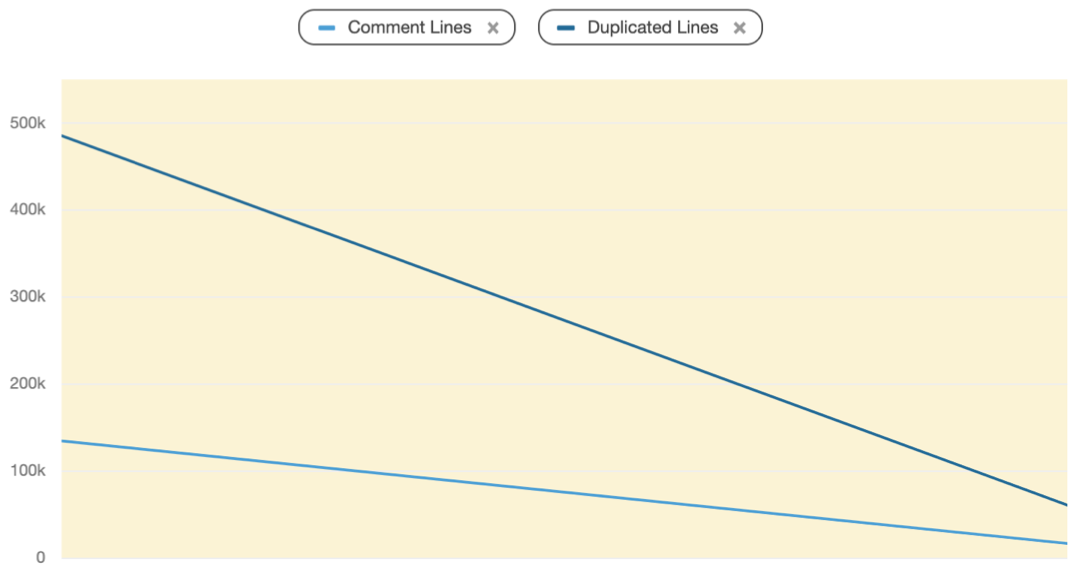Remove the Duplicated Lines series
The height and width of the screenshot is (572, 1078).
click(x=739, y=28)
